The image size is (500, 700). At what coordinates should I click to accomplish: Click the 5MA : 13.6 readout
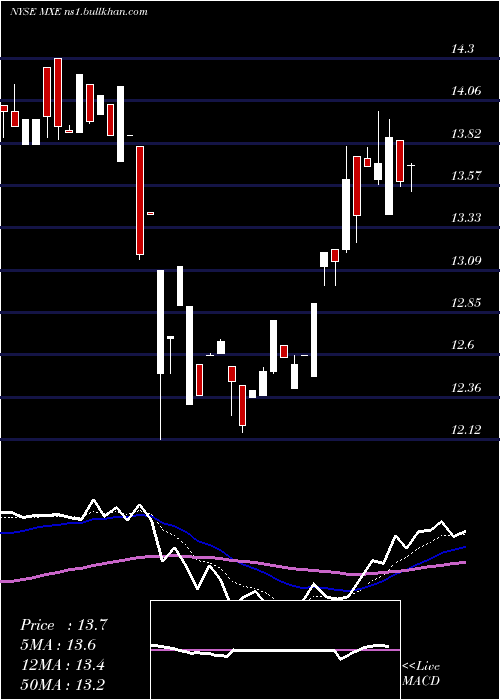[58, 645]
